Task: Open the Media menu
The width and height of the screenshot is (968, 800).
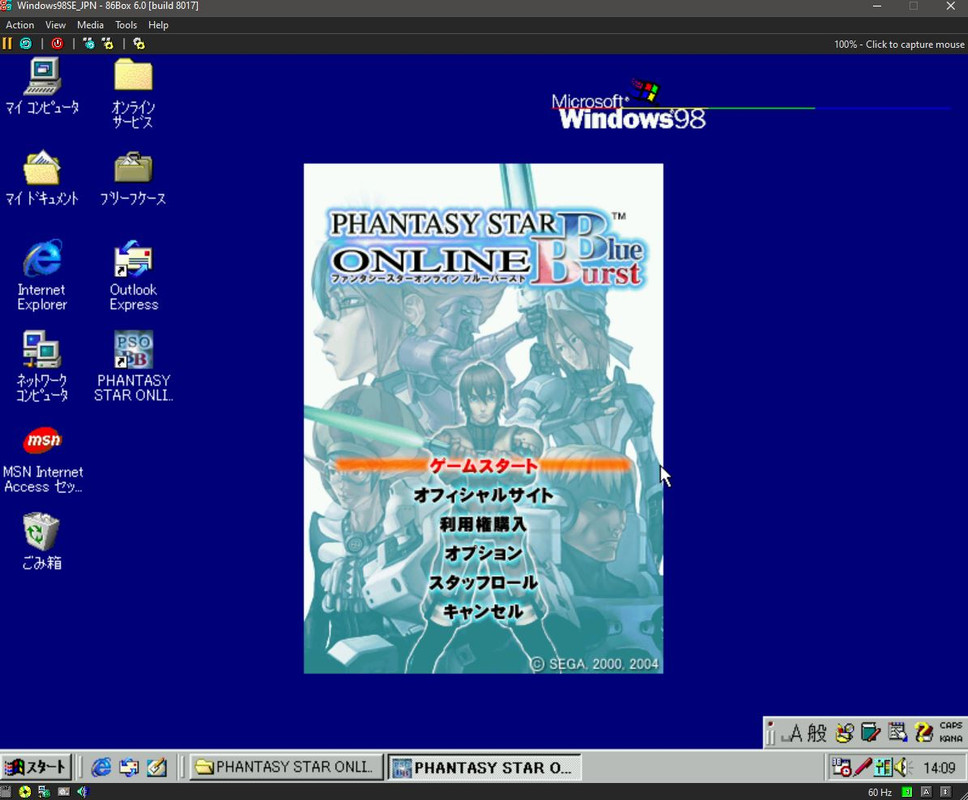Action: (90, 25)
